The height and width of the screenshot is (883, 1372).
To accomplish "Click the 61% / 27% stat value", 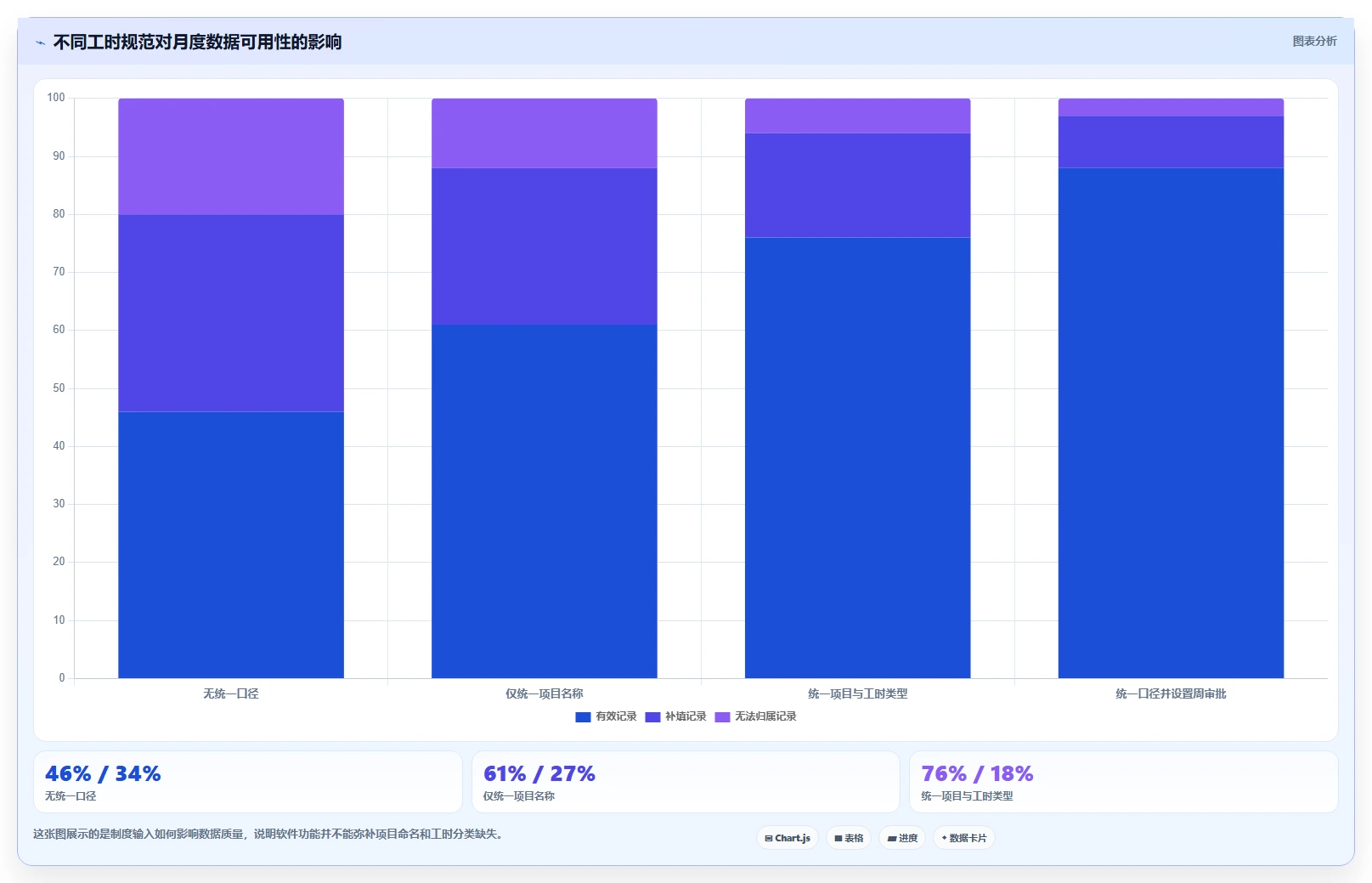I will click(x=539, y=773).
